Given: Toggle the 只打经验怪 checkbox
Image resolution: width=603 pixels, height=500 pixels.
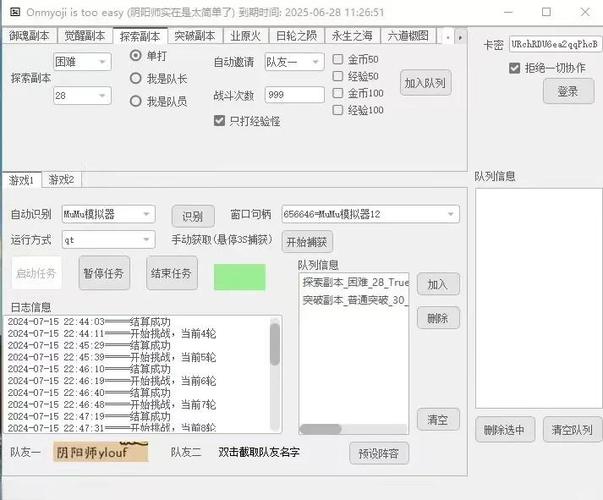Looking at the screenshot, I should coord(220,120).
